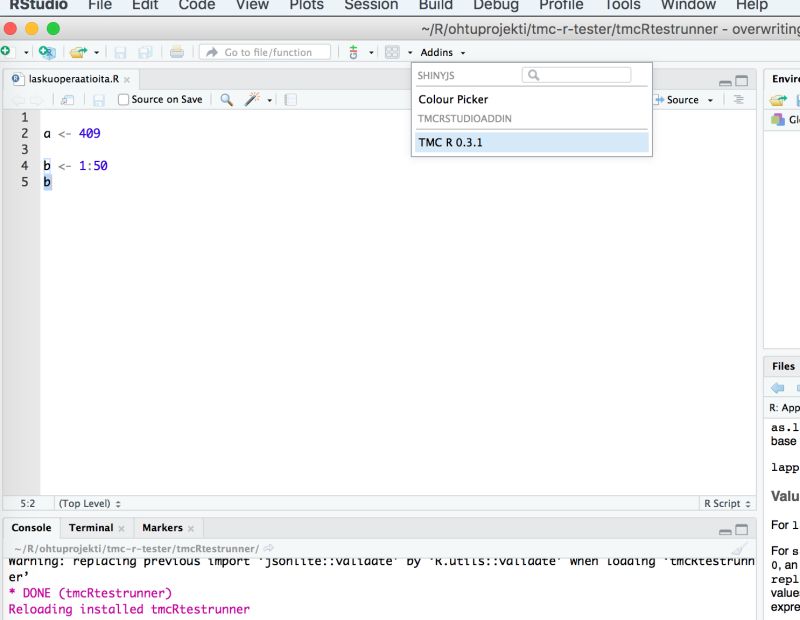Screen dimensions: 800x620
Task: Open the Session menu
Action: point(371,5)
